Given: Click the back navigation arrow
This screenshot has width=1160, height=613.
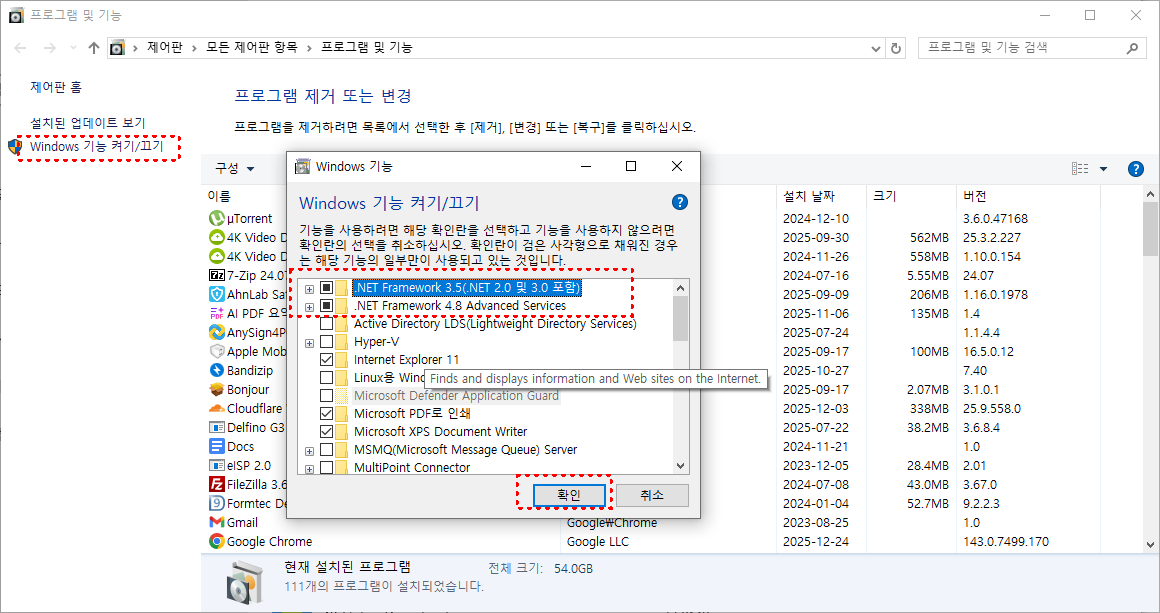Looking at the screenshot, I should tap(21, 48).
